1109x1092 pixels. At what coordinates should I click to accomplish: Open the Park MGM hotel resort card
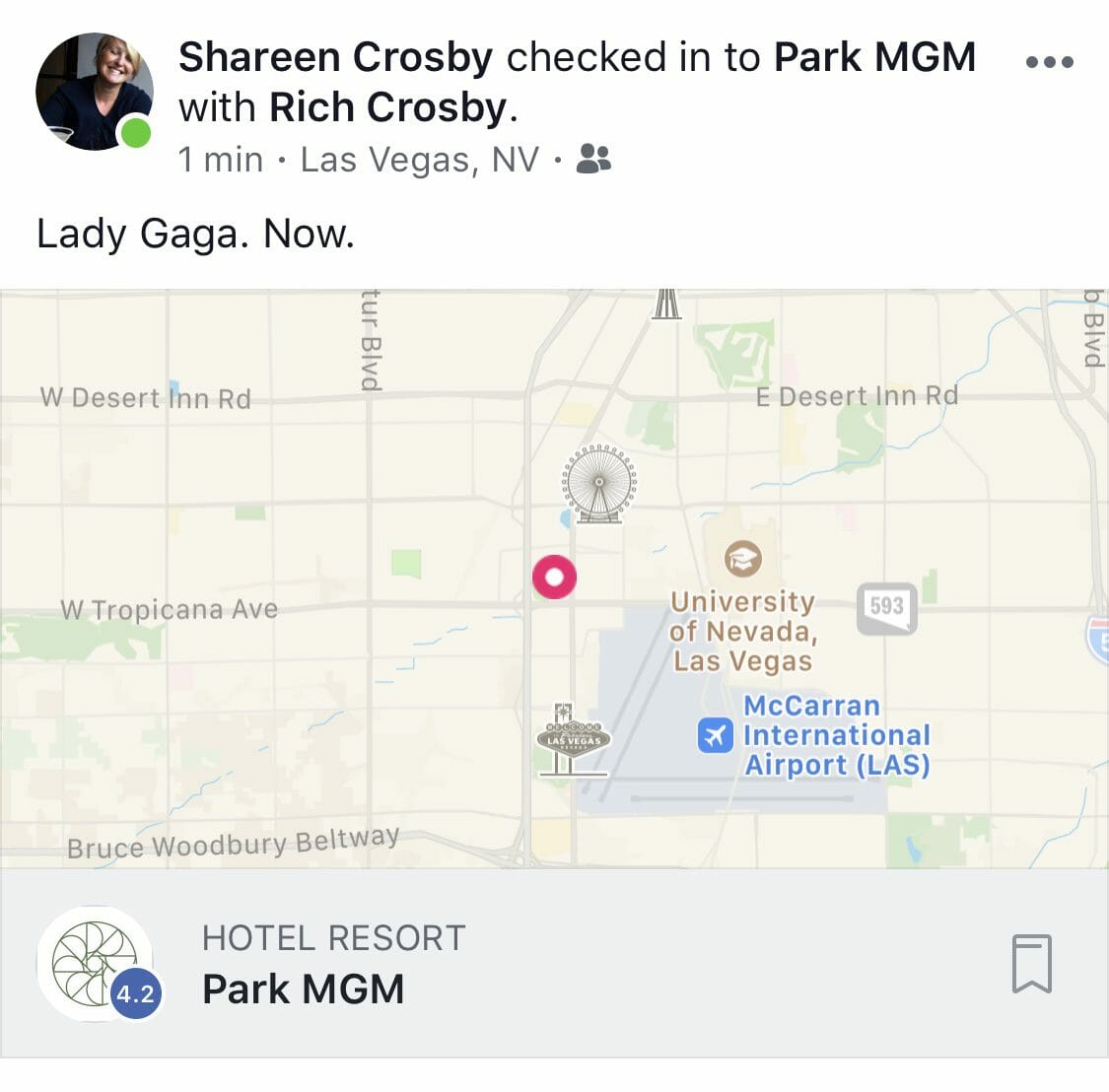(x=554, y=963)
